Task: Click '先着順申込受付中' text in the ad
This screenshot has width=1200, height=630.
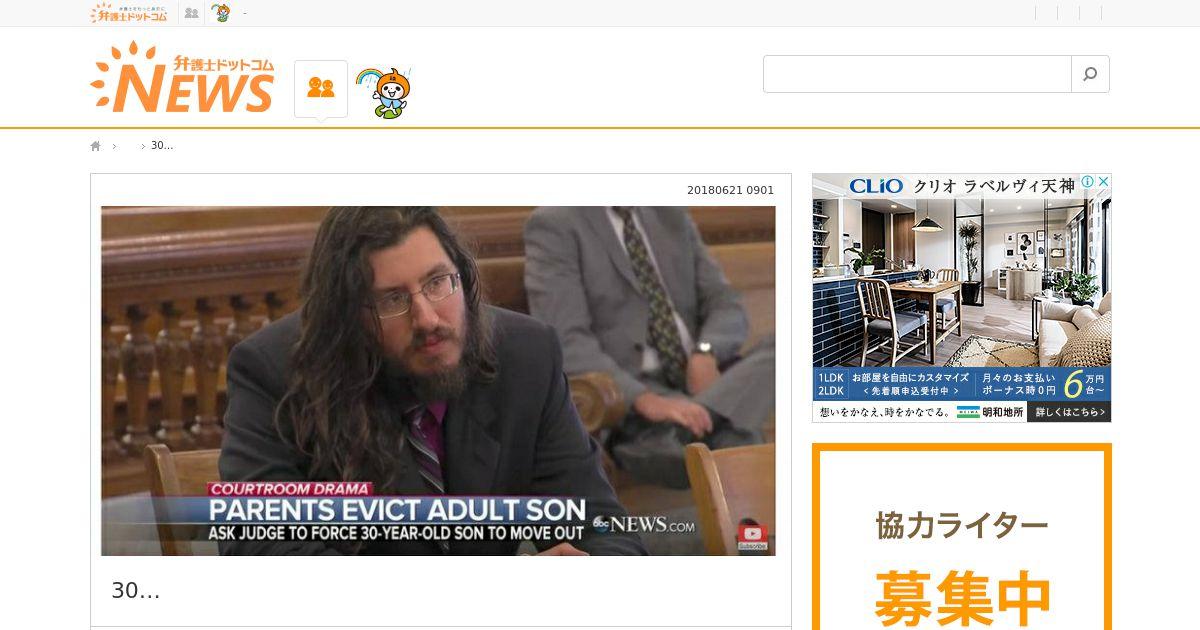Action: [910, 391]
